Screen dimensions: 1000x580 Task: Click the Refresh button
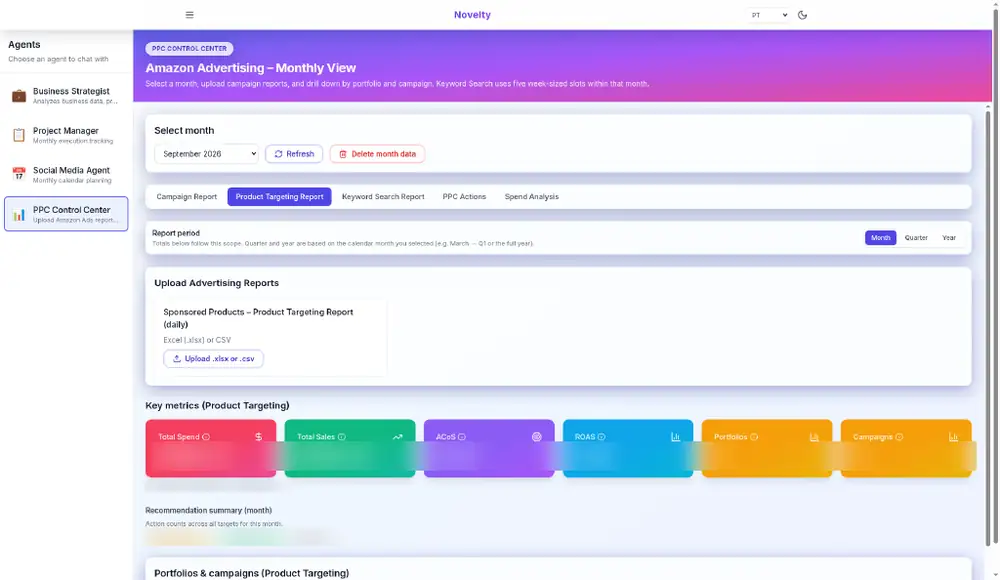(x=294, y=154)
